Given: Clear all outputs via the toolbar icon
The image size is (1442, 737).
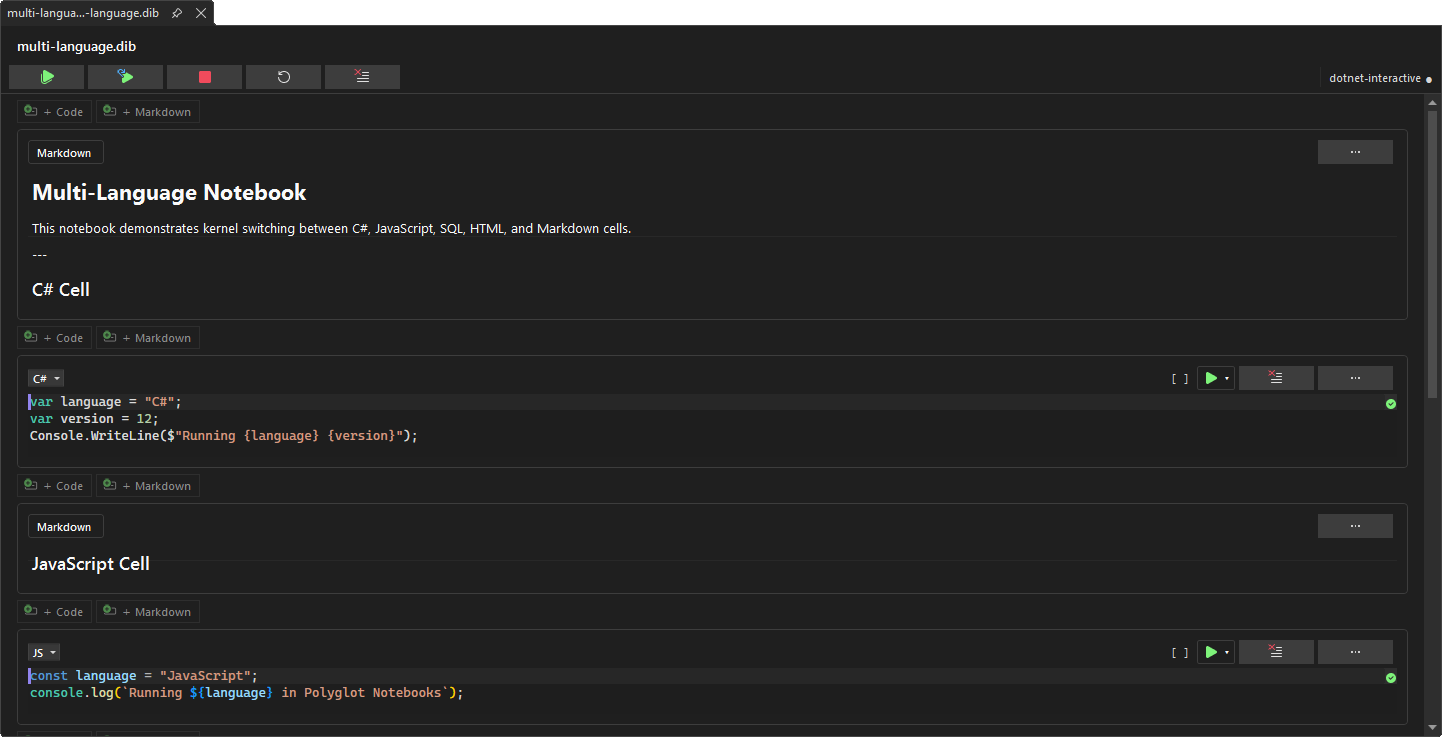Looking at the screenshot, I should click(362, 76).
